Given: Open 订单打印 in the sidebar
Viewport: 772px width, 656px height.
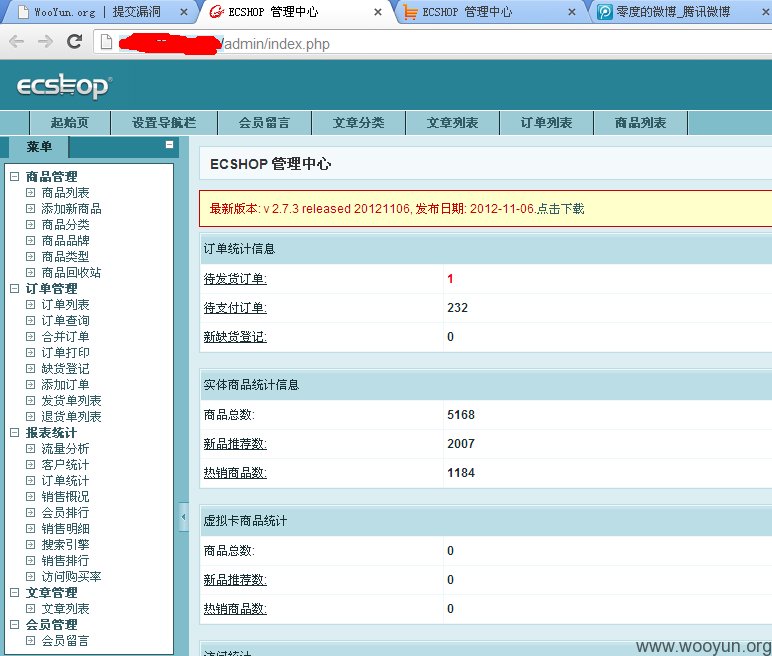Looking at the screenshot, I should pos(65,353).
